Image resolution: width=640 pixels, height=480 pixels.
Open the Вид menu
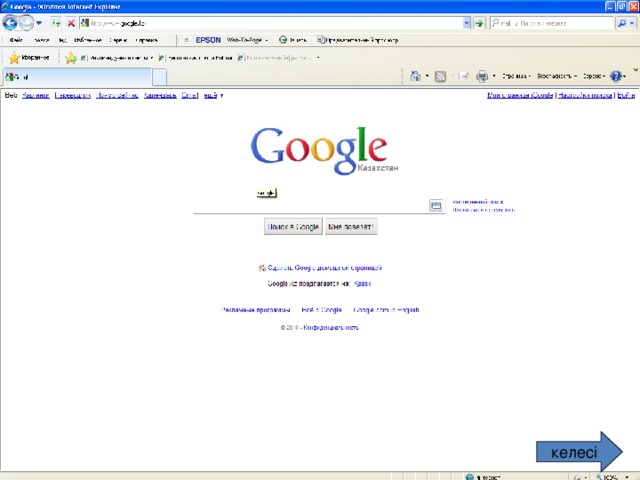coord(62,40)
